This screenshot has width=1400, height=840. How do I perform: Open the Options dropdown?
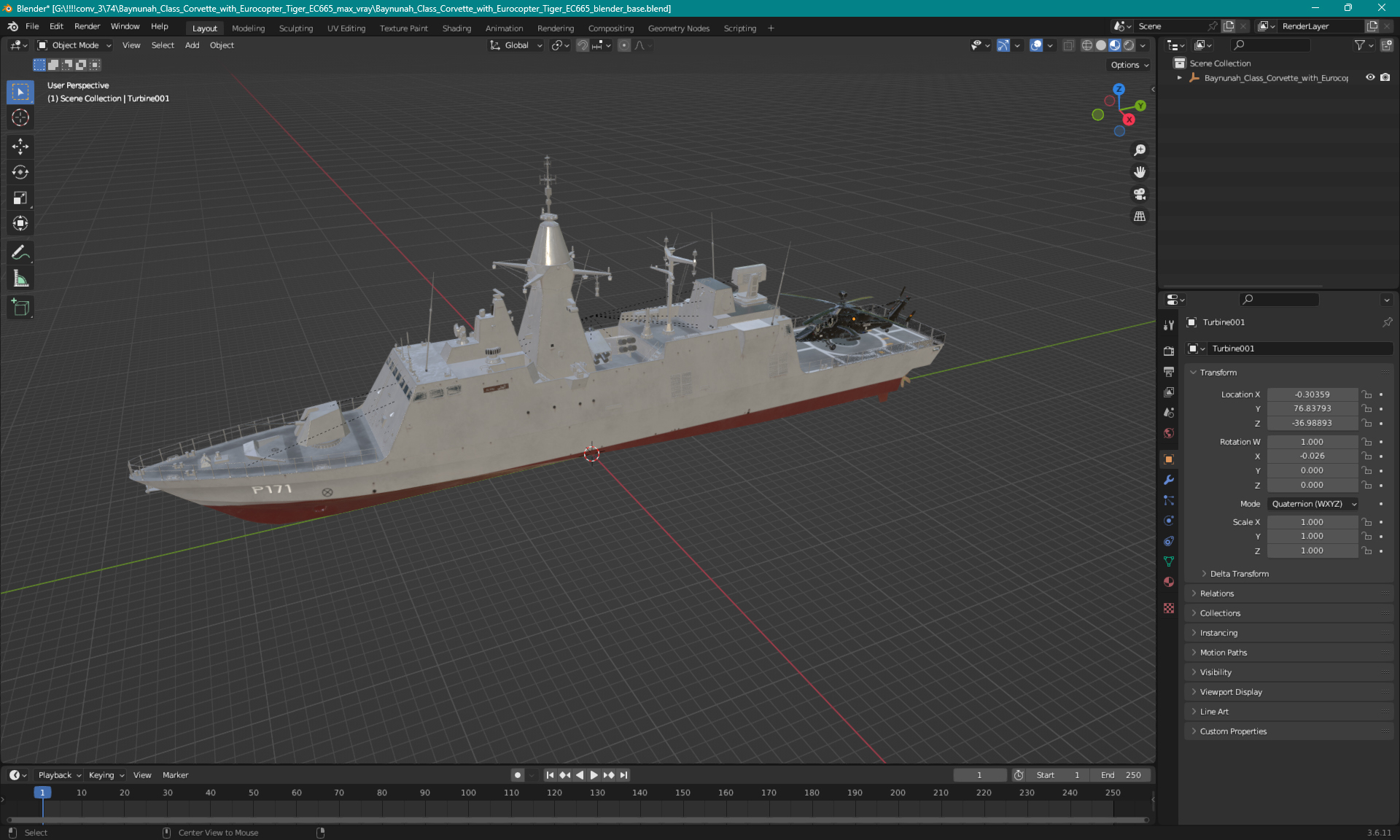[1129, 65]
